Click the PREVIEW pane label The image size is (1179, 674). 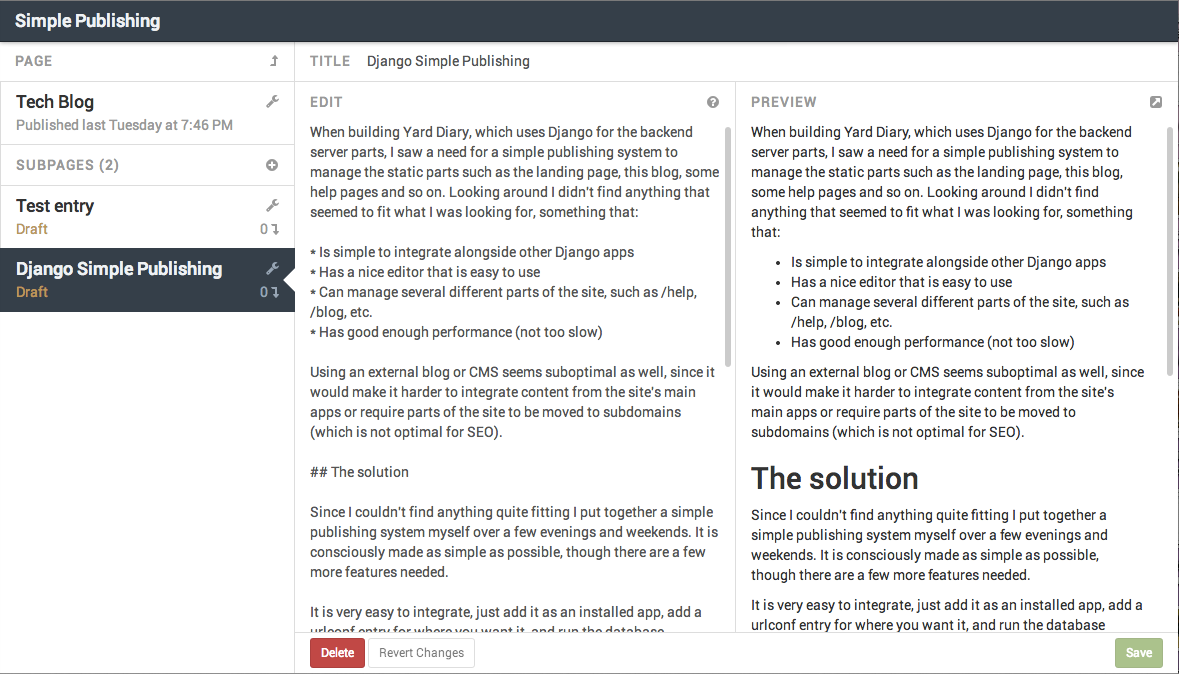[783, 102]
